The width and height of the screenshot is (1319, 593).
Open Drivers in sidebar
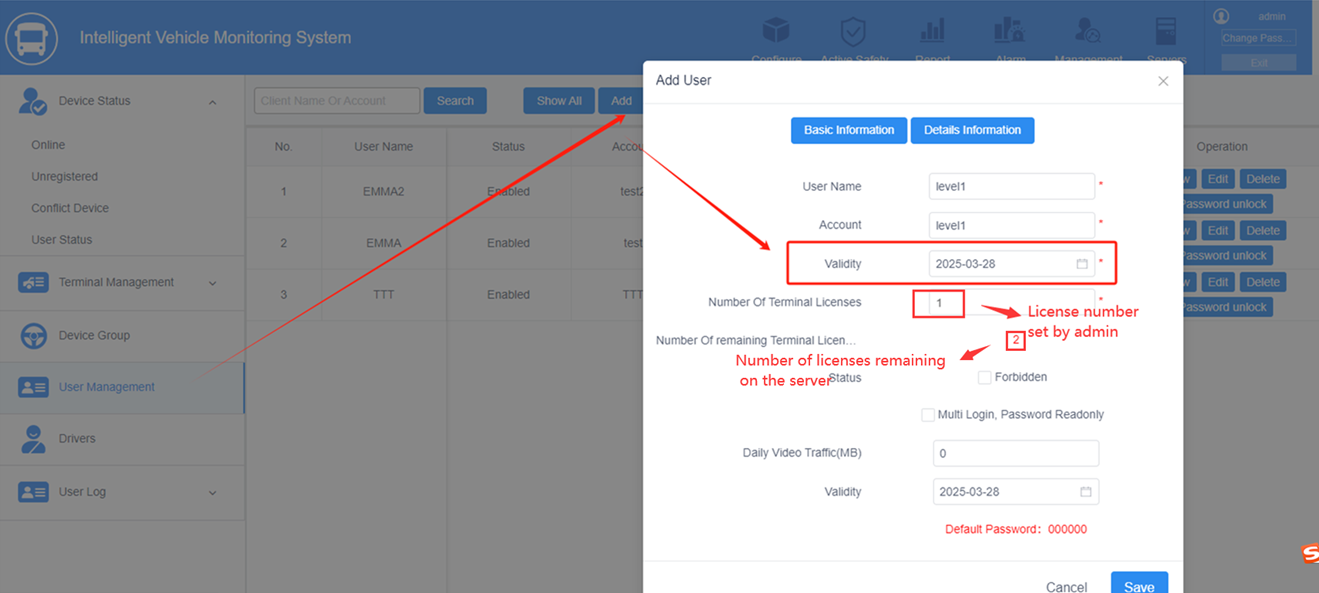tap(77, 439)
